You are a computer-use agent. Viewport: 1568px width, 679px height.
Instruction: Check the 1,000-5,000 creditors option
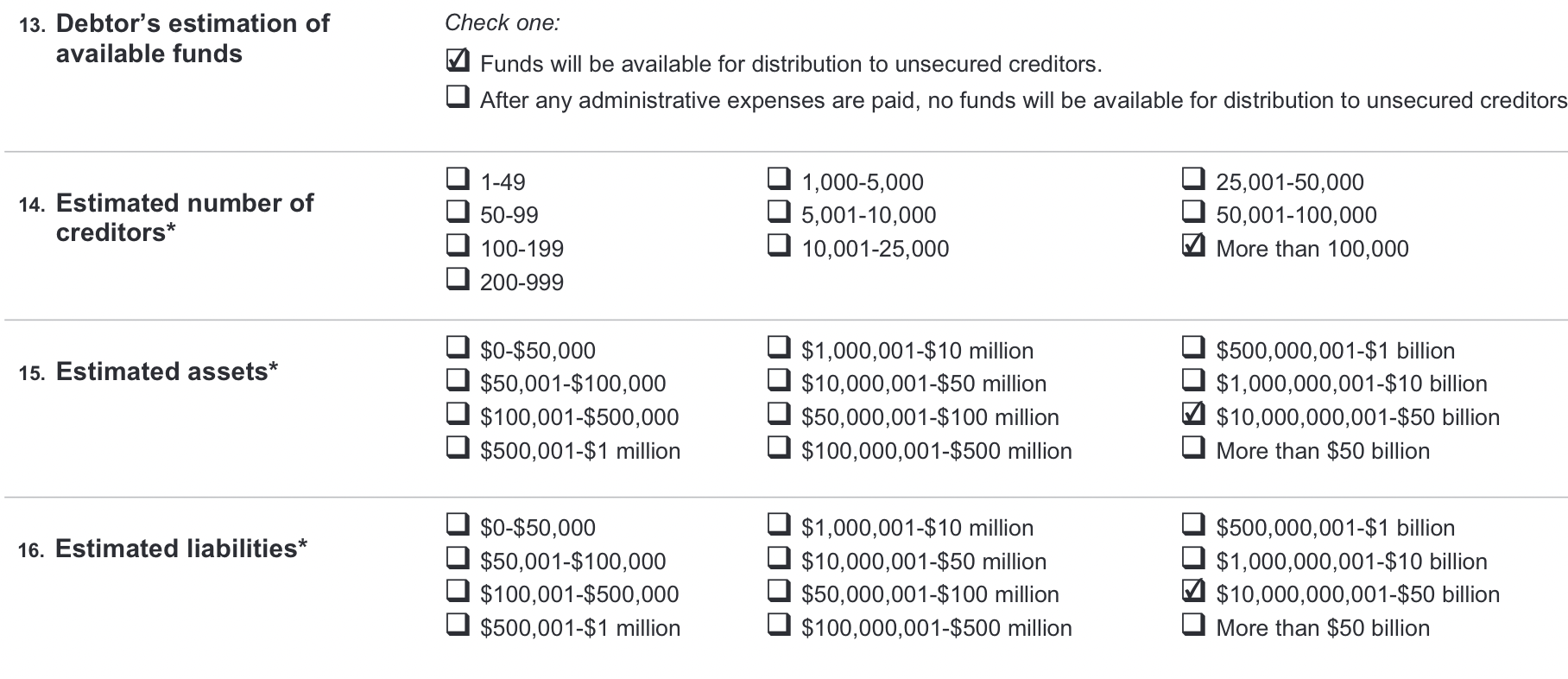(779, 179)
